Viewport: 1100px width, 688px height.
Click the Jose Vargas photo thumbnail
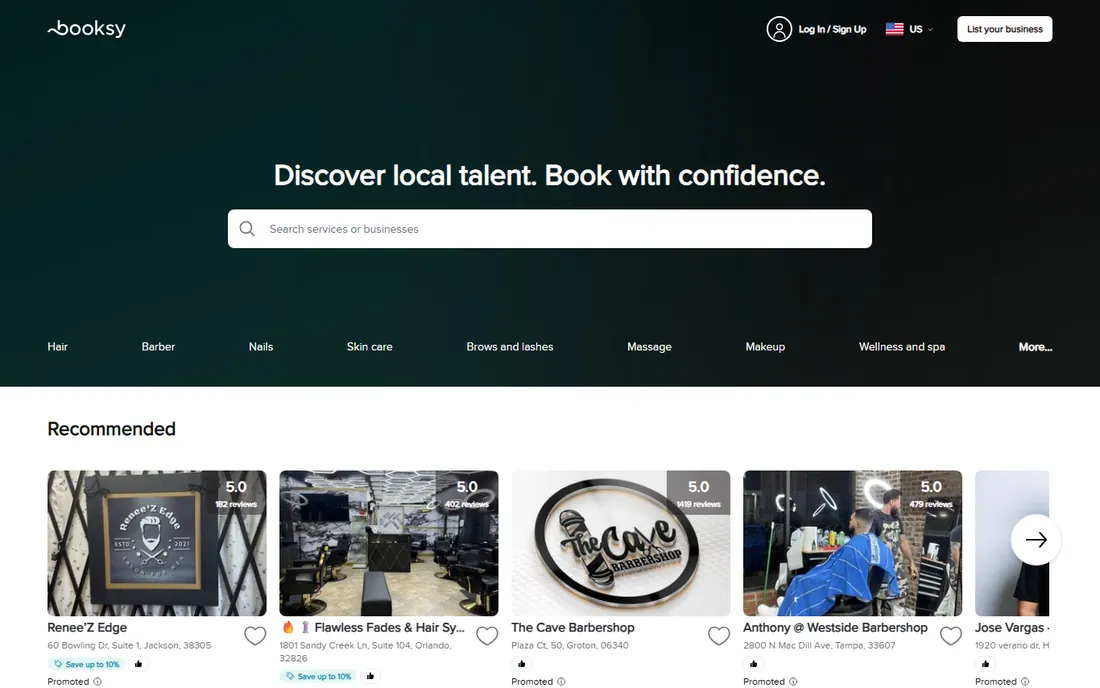click(1012, 543)
